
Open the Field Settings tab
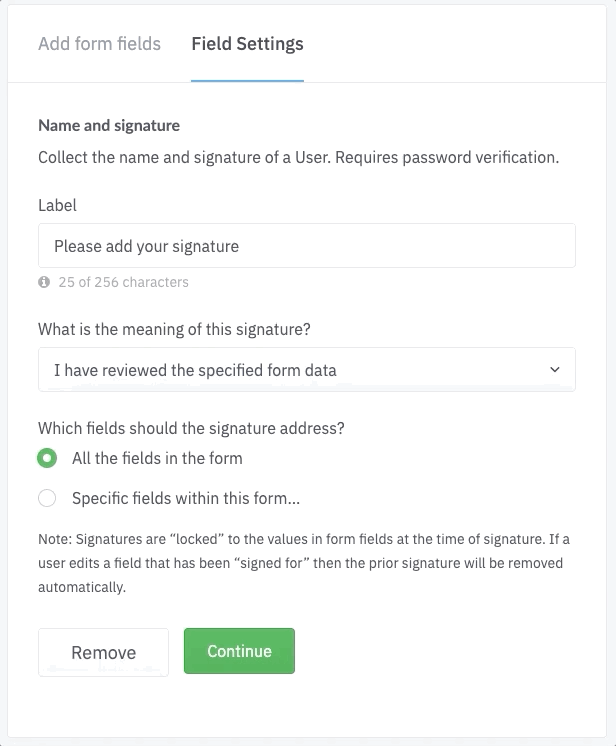(x=247, y=44)
